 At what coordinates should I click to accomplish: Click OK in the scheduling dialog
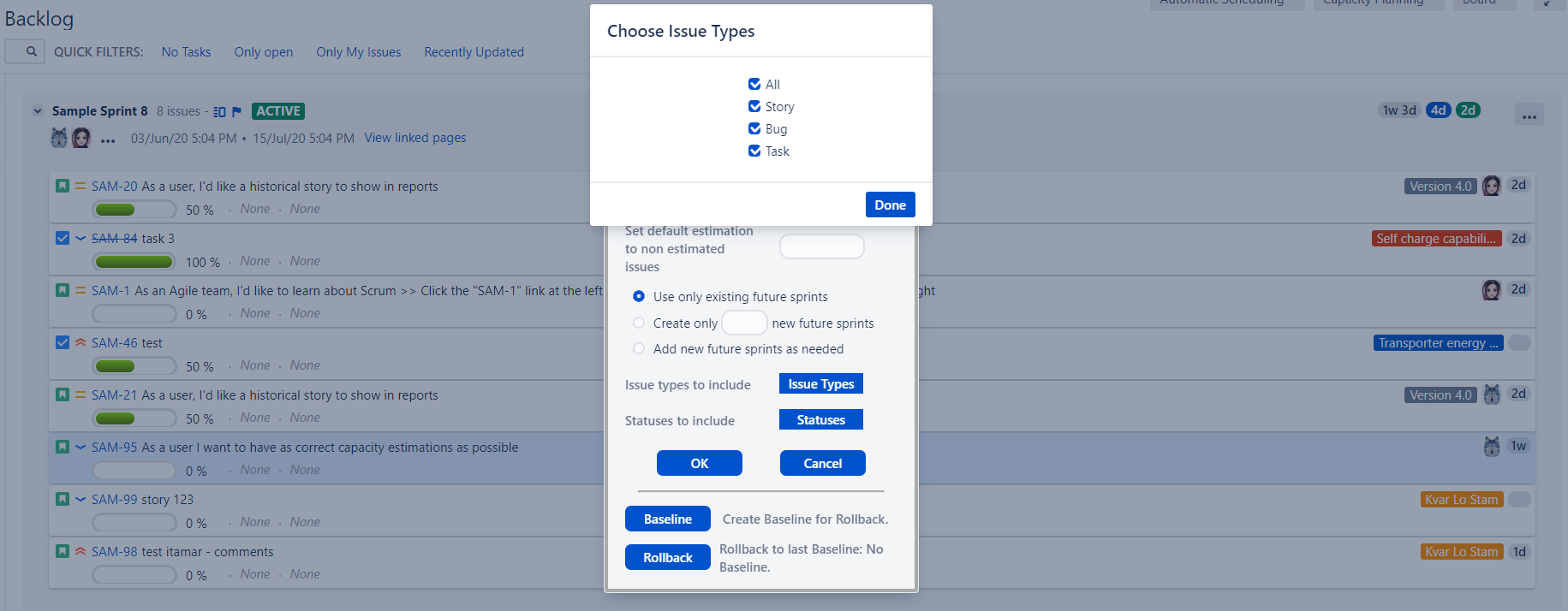pos(700,463)
